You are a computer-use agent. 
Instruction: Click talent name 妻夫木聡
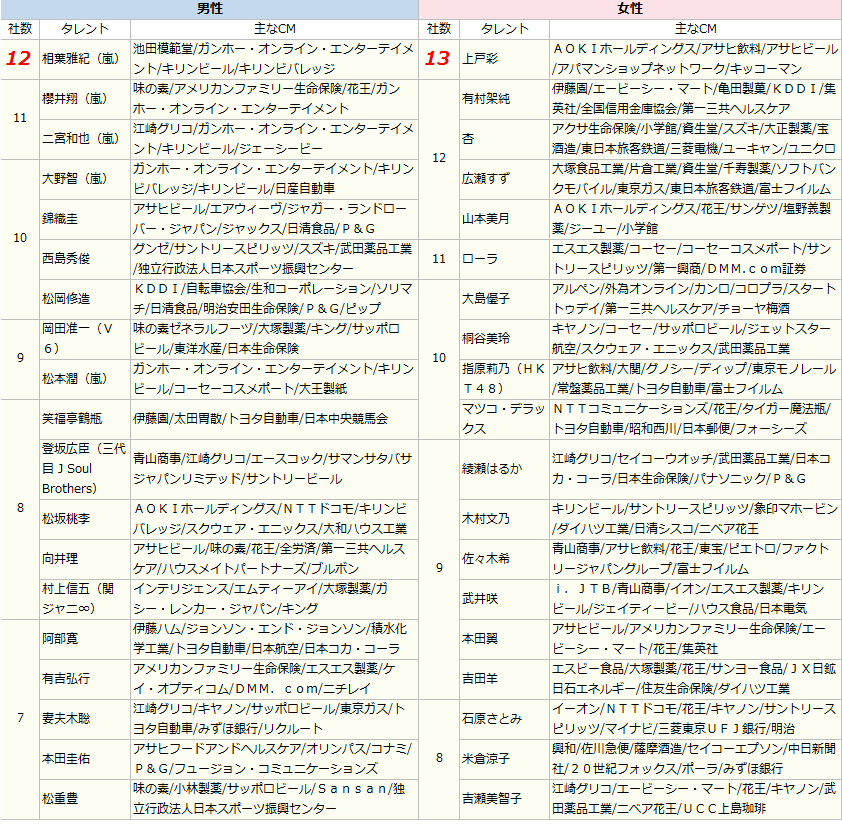point(66,719)
